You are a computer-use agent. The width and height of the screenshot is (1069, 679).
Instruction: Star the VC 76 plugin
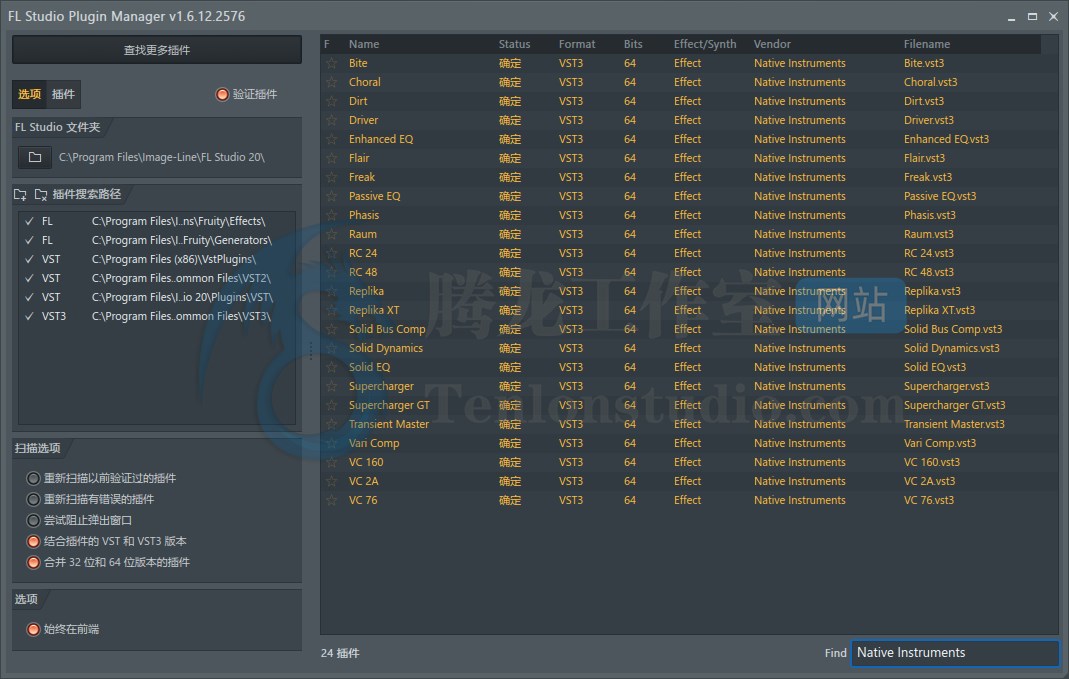point(331,500)
